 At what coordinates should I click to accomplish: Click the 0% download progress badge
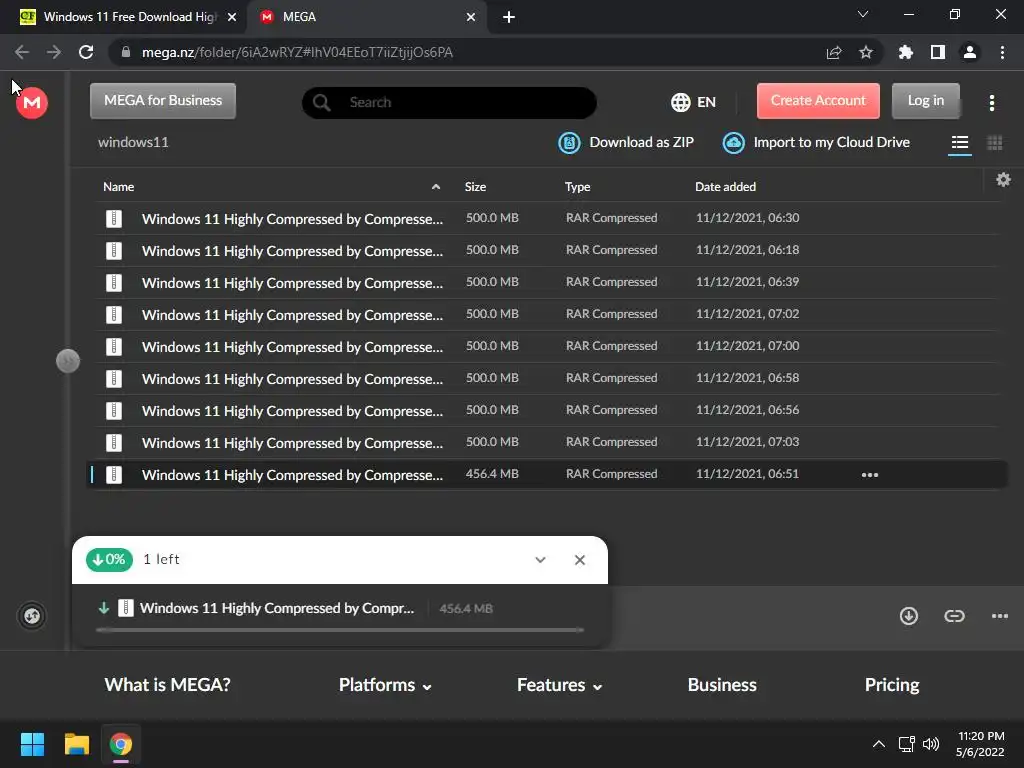click(109, 560)
